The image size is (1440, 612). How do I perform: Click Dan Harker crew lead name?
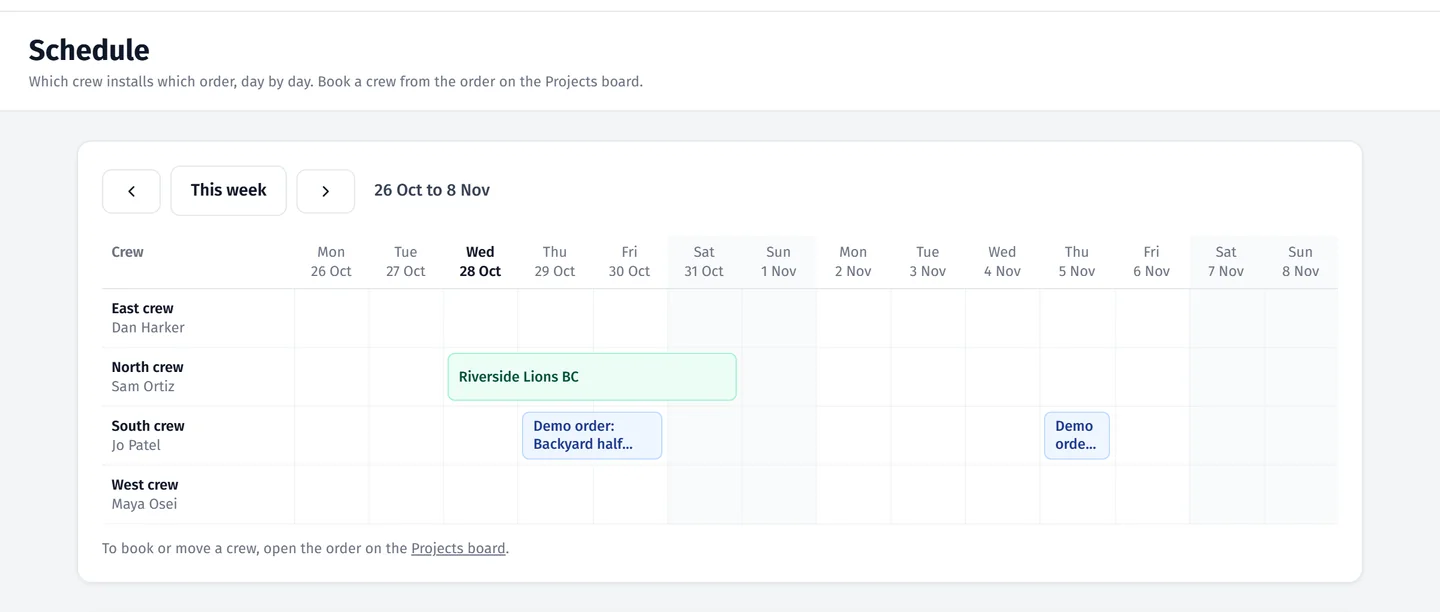(x=148, y=328)
